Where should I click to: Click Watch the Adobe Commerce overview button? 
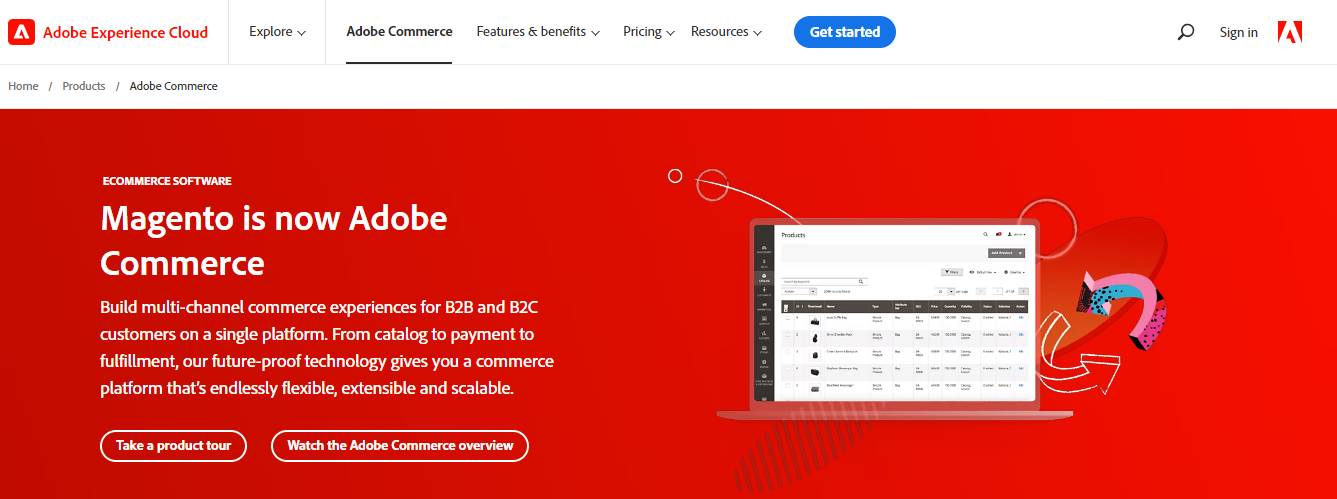point(400,445)
